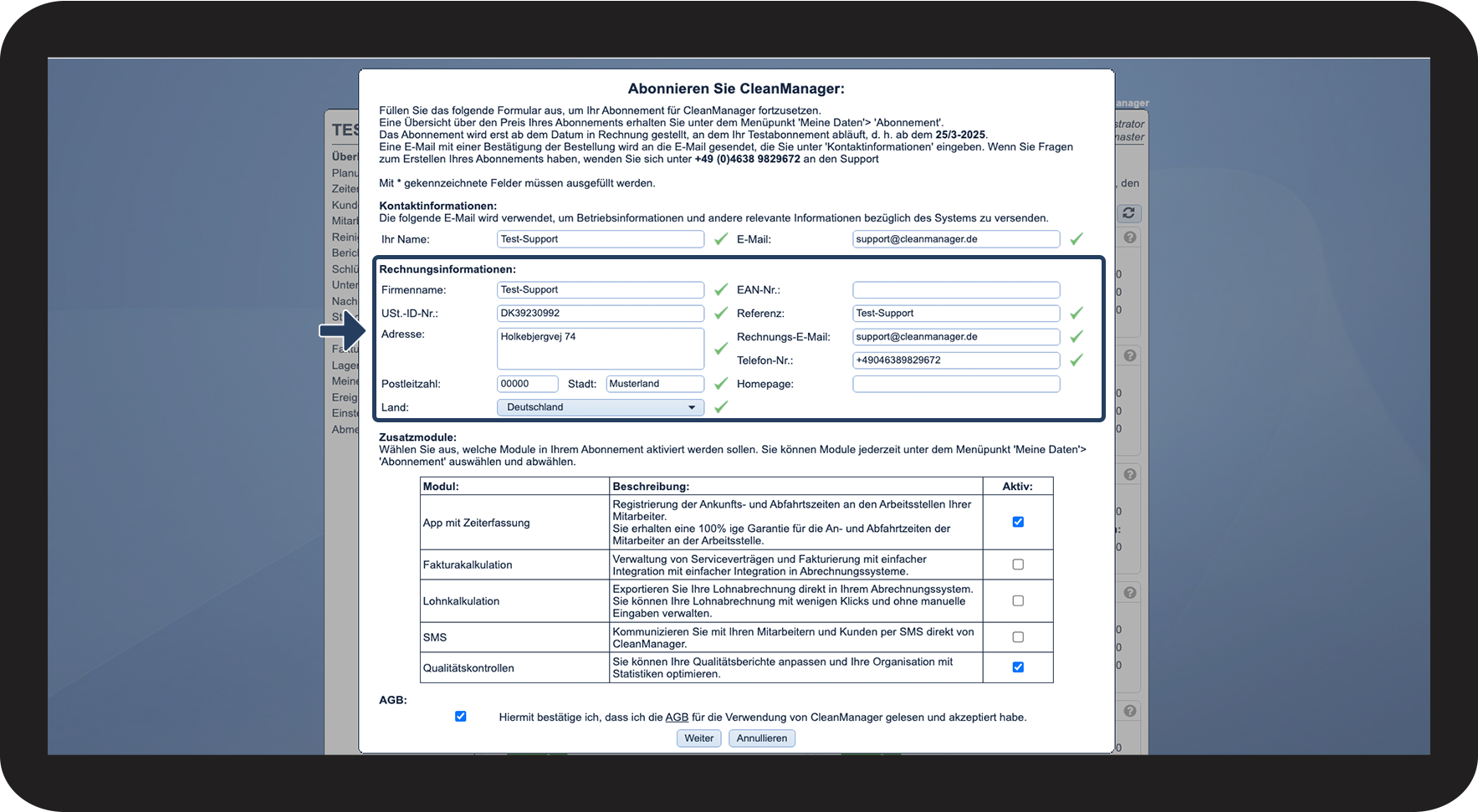Click the Telefon-Nr. input field
Image resolution: width=1478 pixels, height=812 pixels.
click(956, 360)
